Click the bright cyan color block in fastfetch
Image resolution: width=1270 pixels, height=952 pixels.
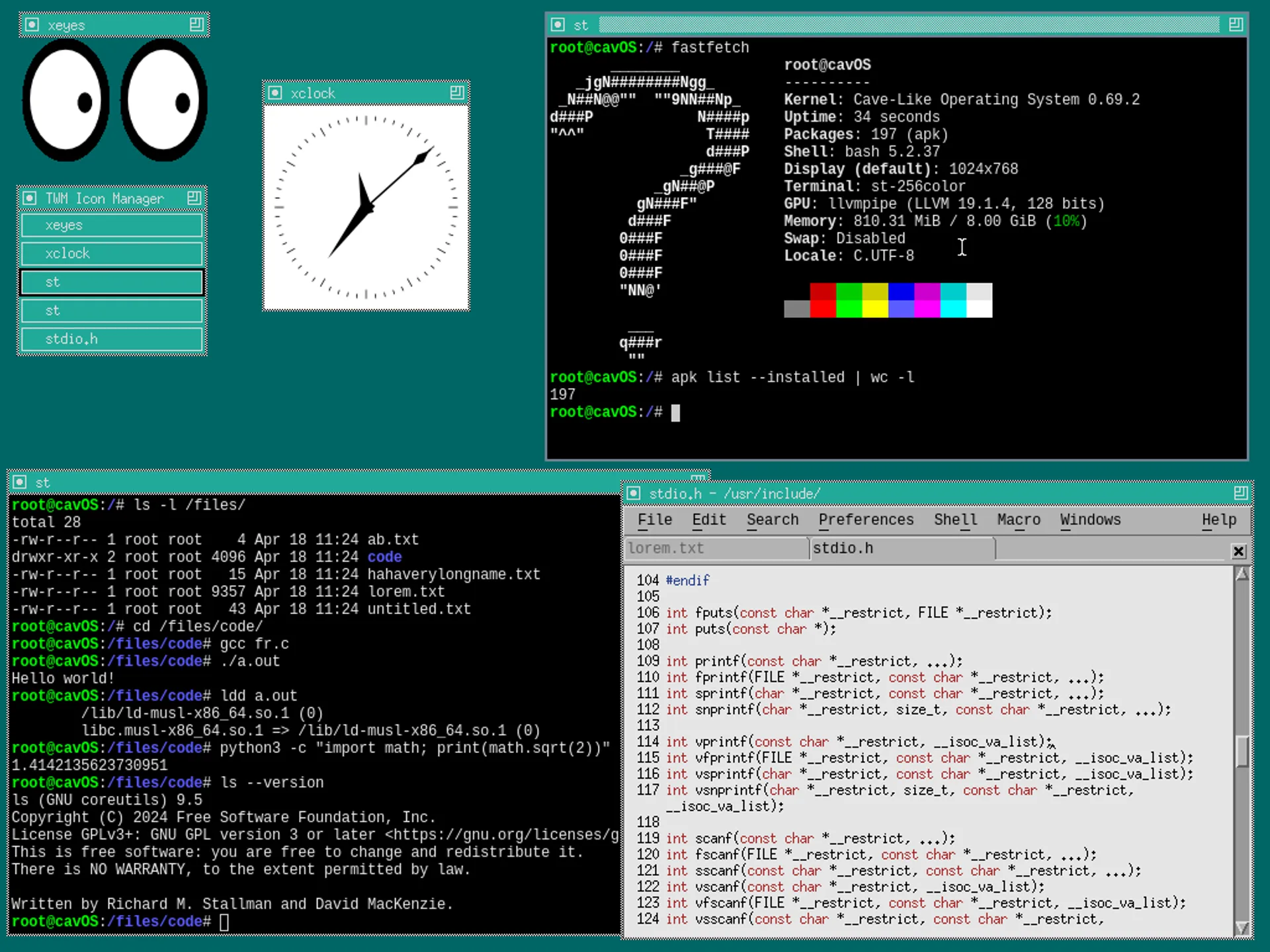pos(953,309)
